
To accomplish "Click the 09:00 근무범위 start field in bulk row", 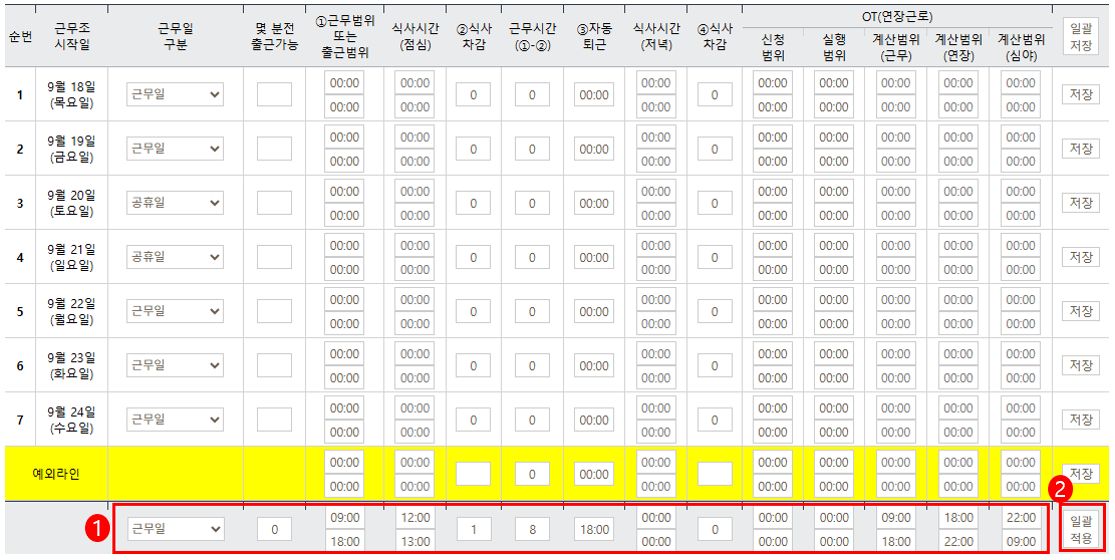I will (x=344, y=518).
